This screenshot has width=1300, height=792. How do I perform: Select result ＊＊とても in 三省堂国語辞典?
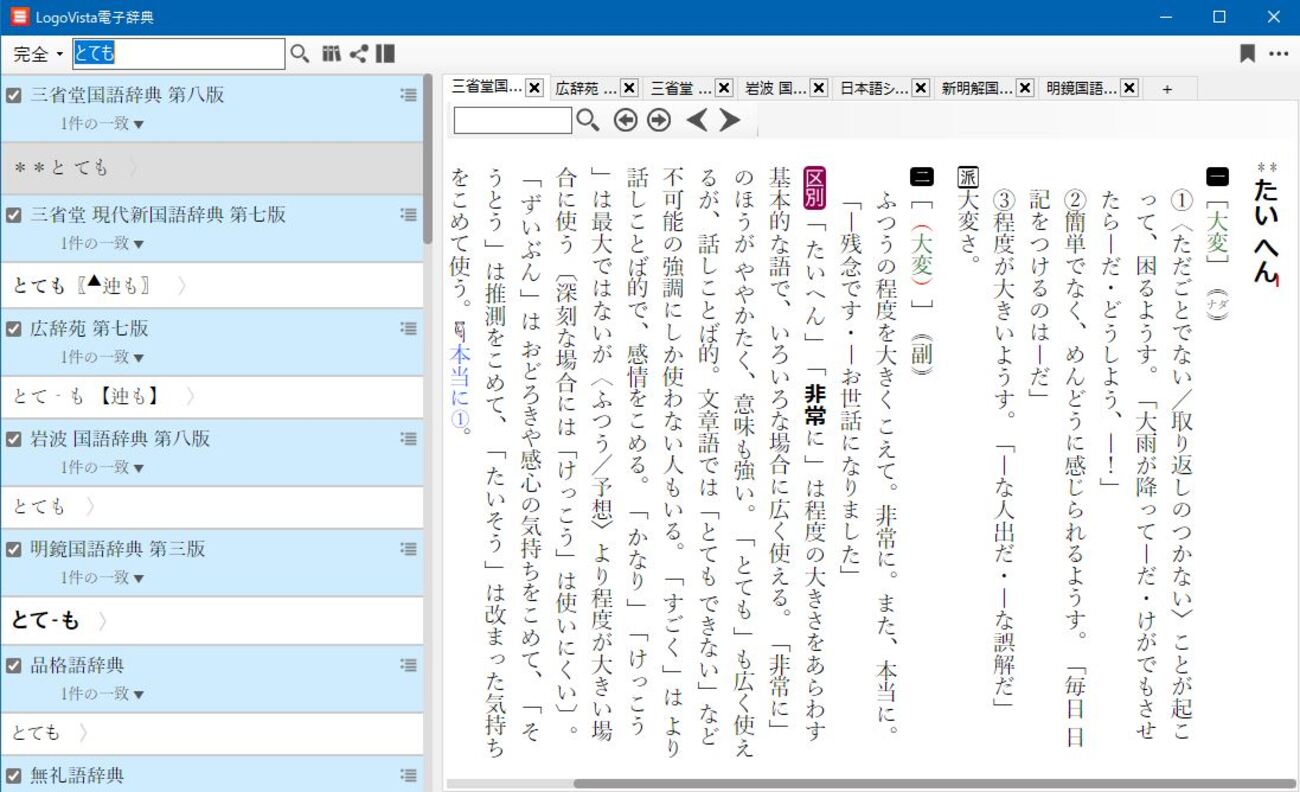(x=212, y=168)
